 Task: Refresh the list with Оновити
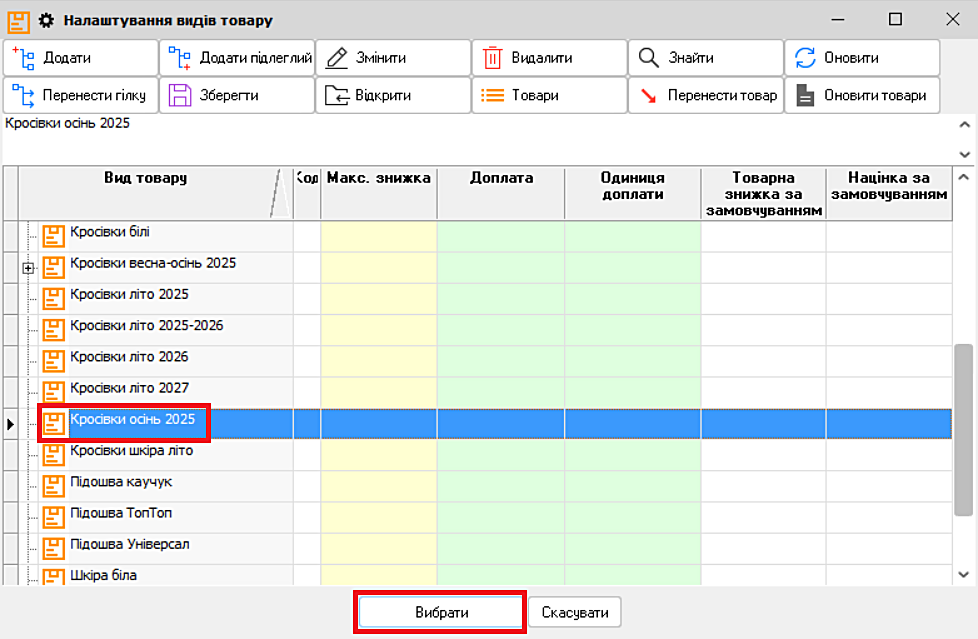coord(861,58)
